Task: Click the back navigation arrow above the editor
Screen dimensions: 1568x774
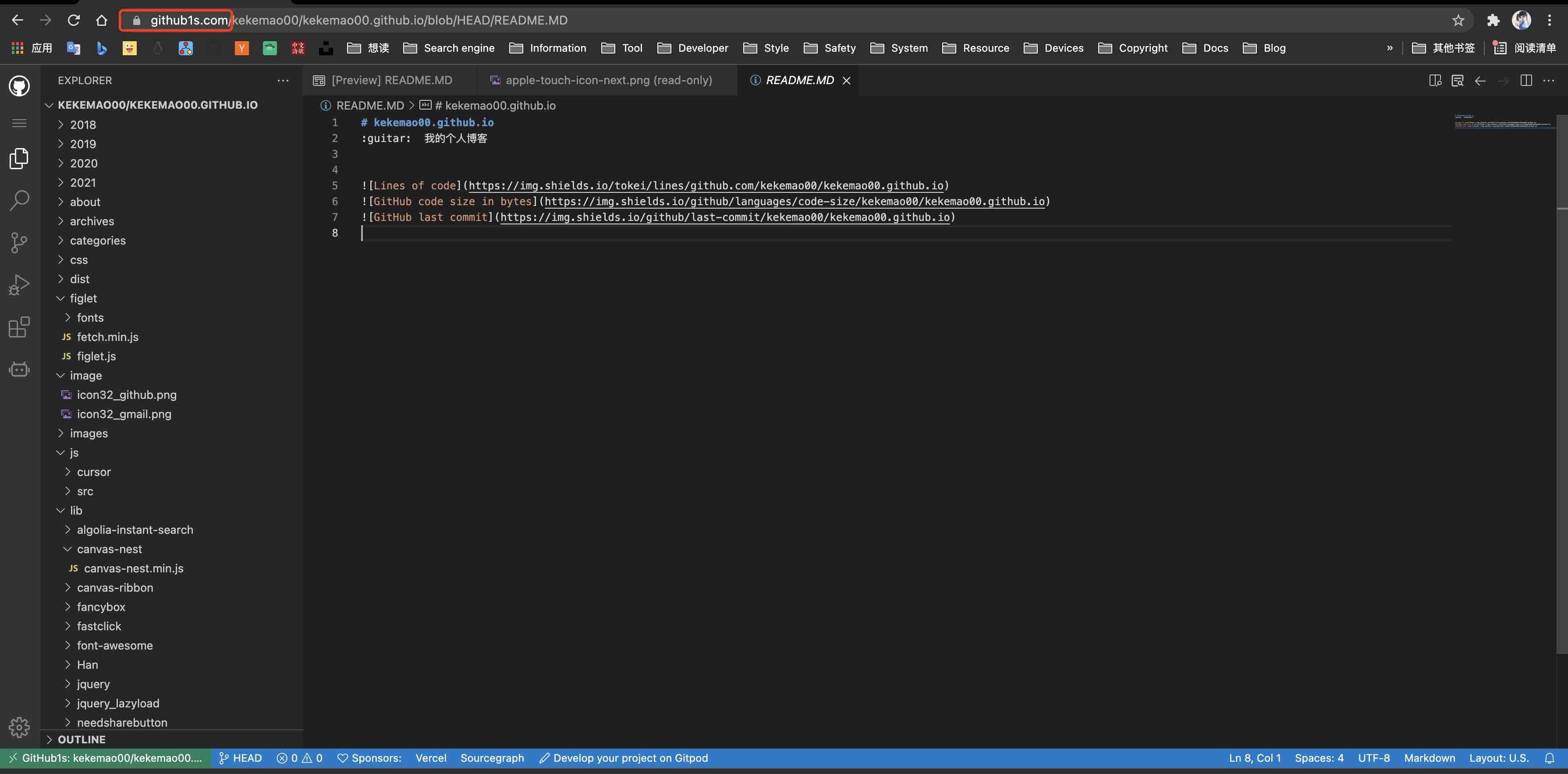Action: [1480, 80]
